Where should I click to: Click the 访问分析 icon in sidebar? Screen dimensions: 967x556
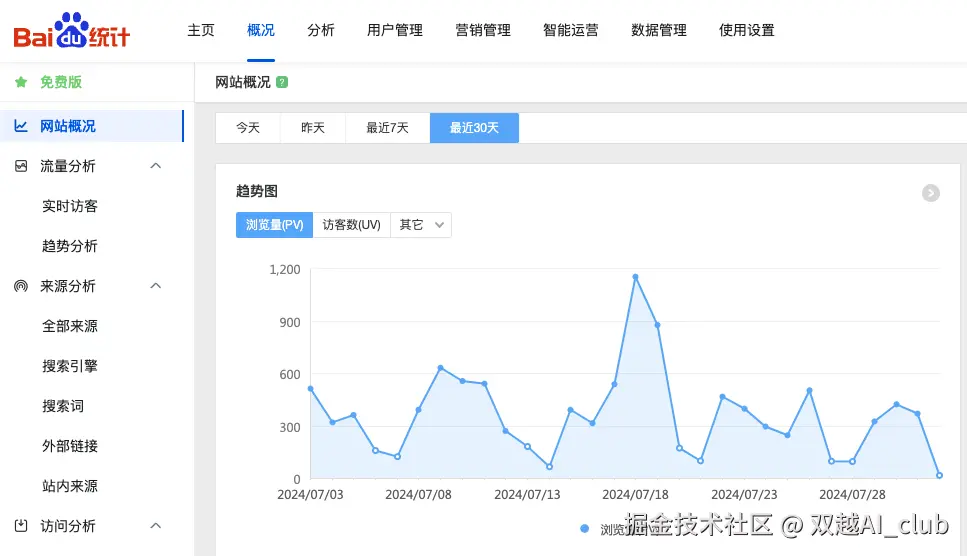click(x=21, y=526)
